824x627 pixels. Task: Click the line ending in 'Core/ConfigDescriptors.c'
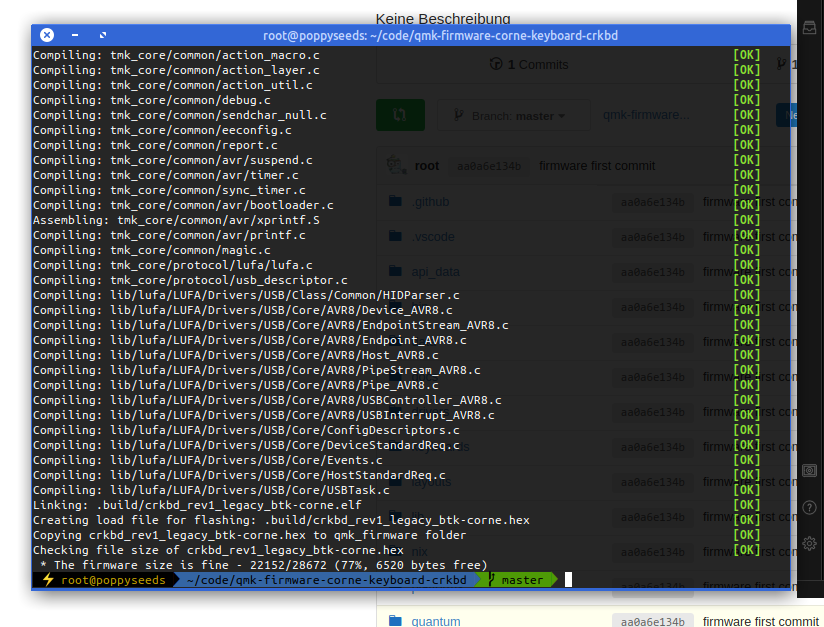click(246, 430)
